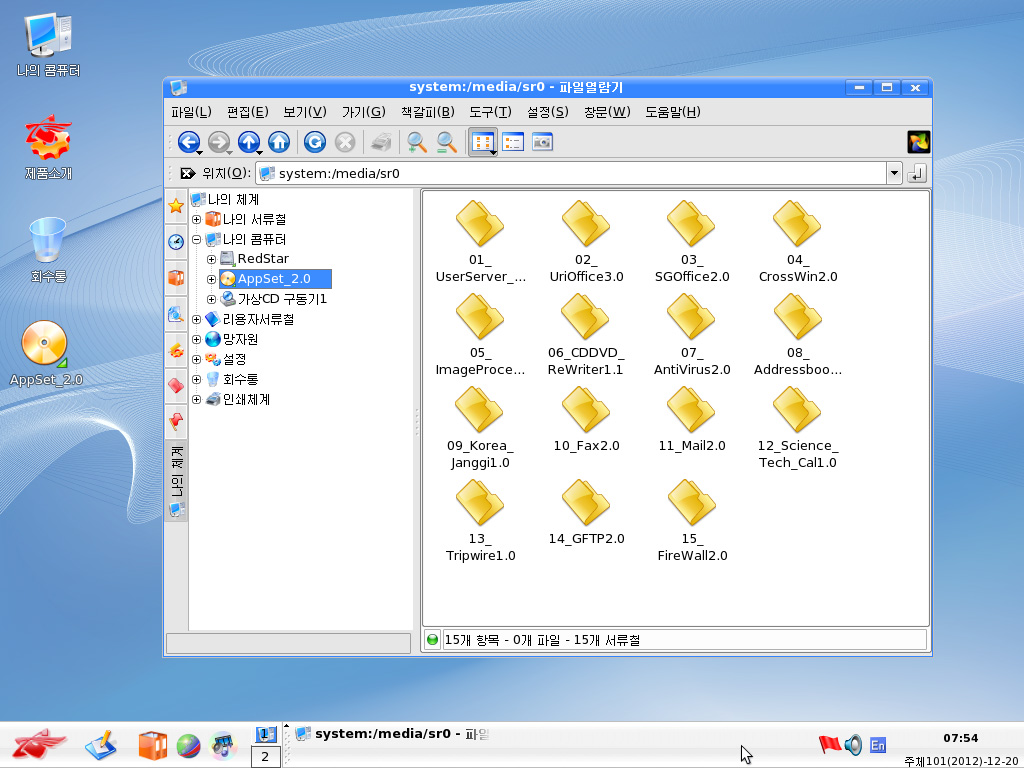Open the history clock panel in sidebar

pos(176,241)
